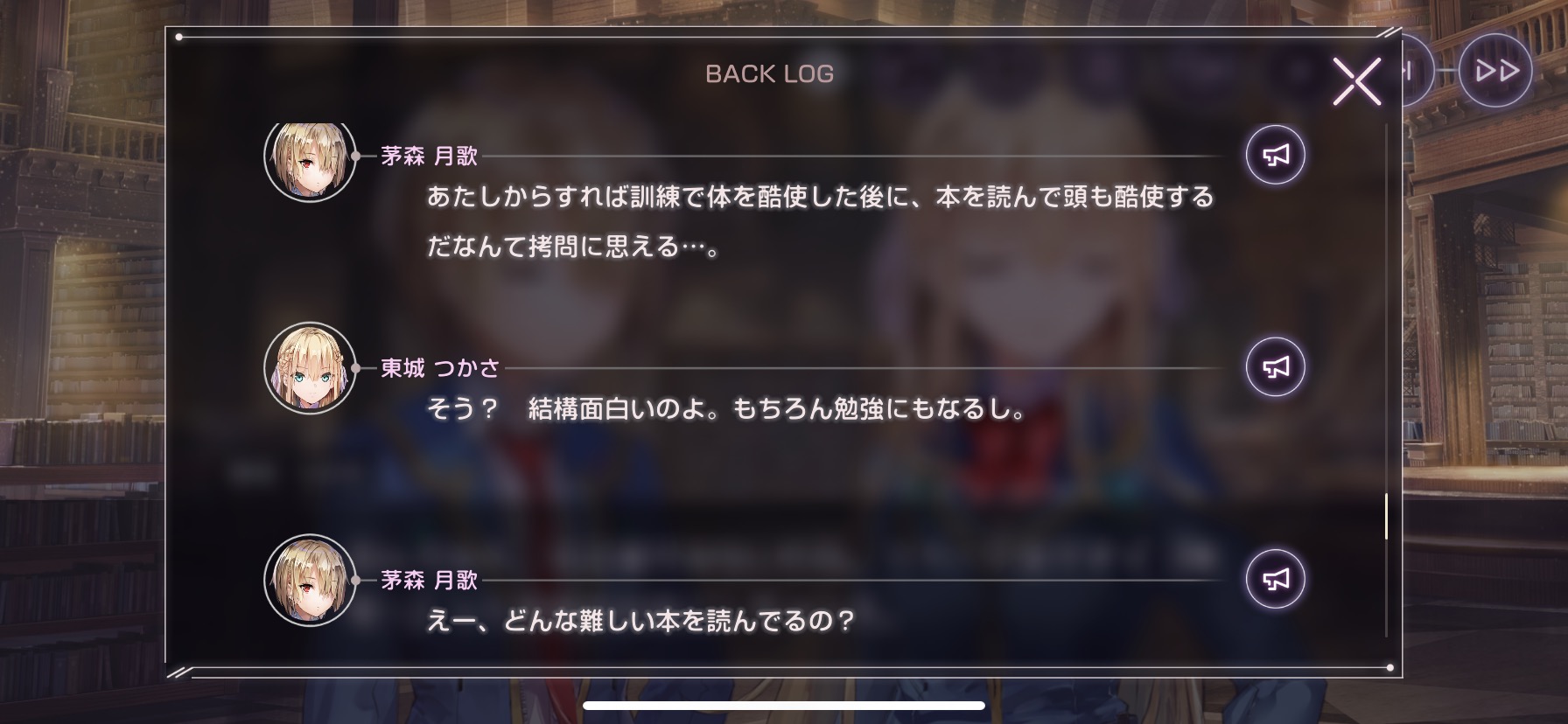Select dialogue line えー、どんな難しい本
Viewport: 1568px width, 724px height.
[x=640, y=622]
